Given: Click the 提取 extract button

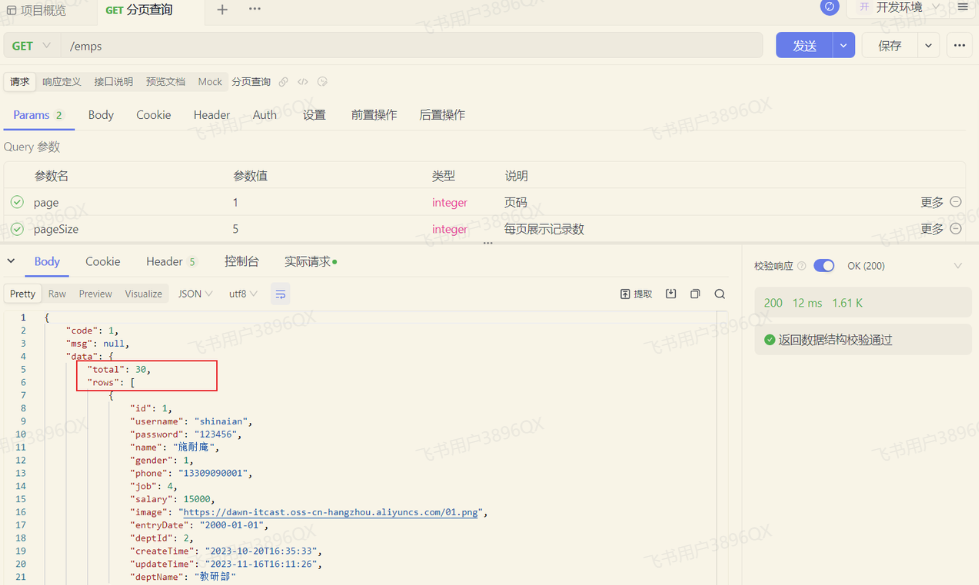Looking at the screenshot, I should [636, 294].
